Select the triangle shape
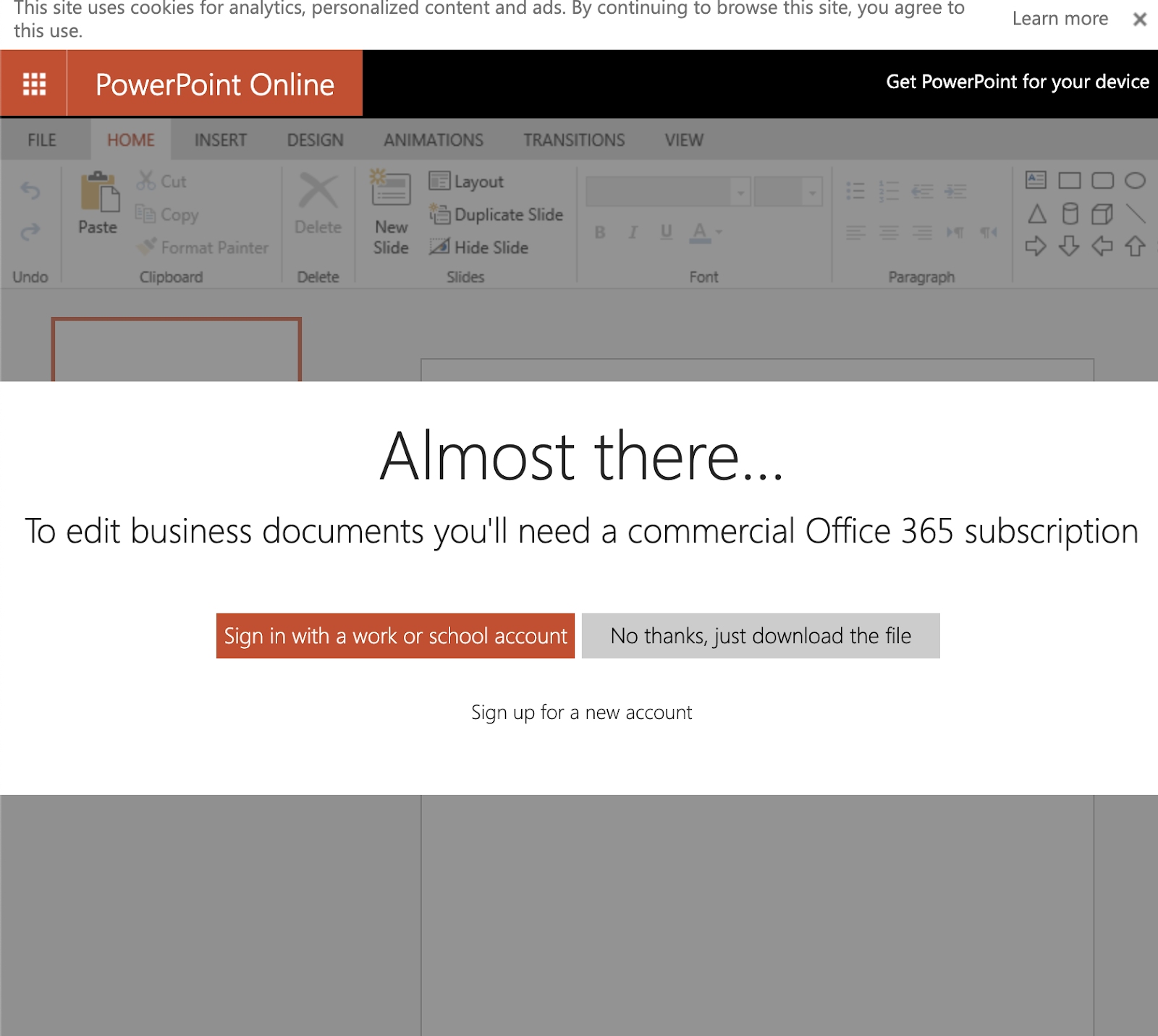1158x1036 pixels. pos(1037,213)
